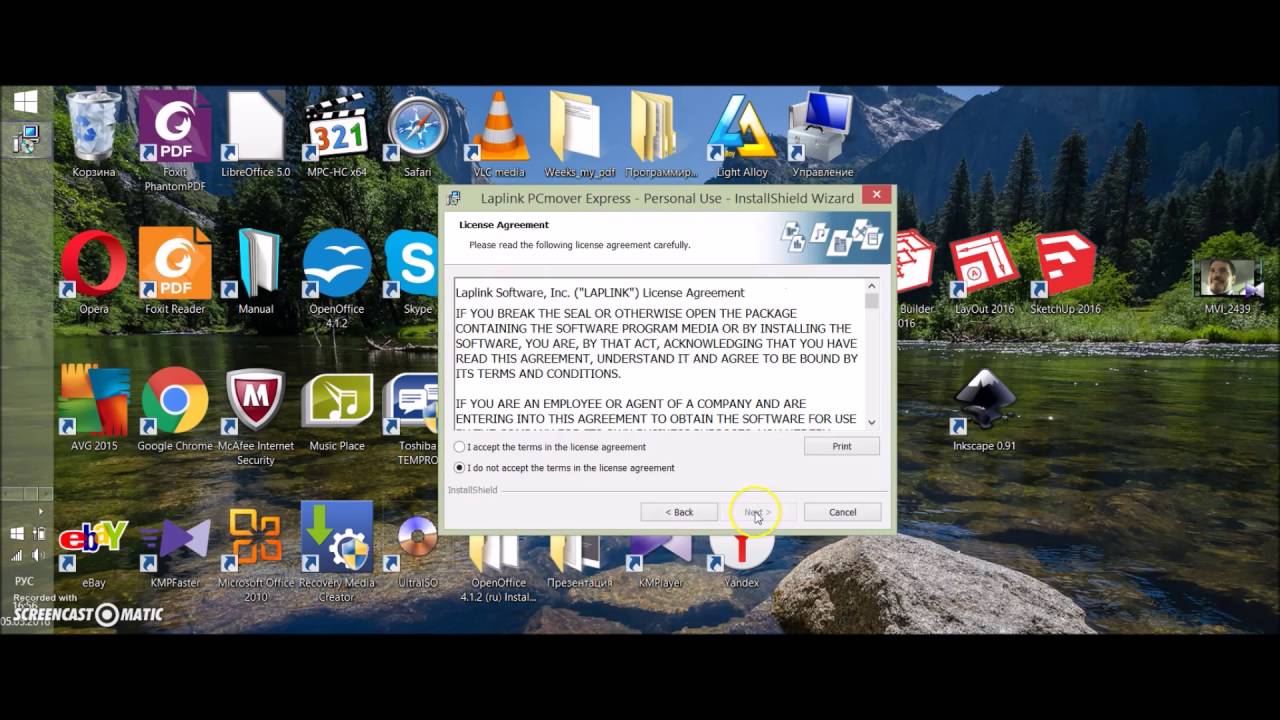Click the SketchUp 2016 icon
Image resolution: width=1280 pixels, height=720 pixels.
tap(1066, 264)
